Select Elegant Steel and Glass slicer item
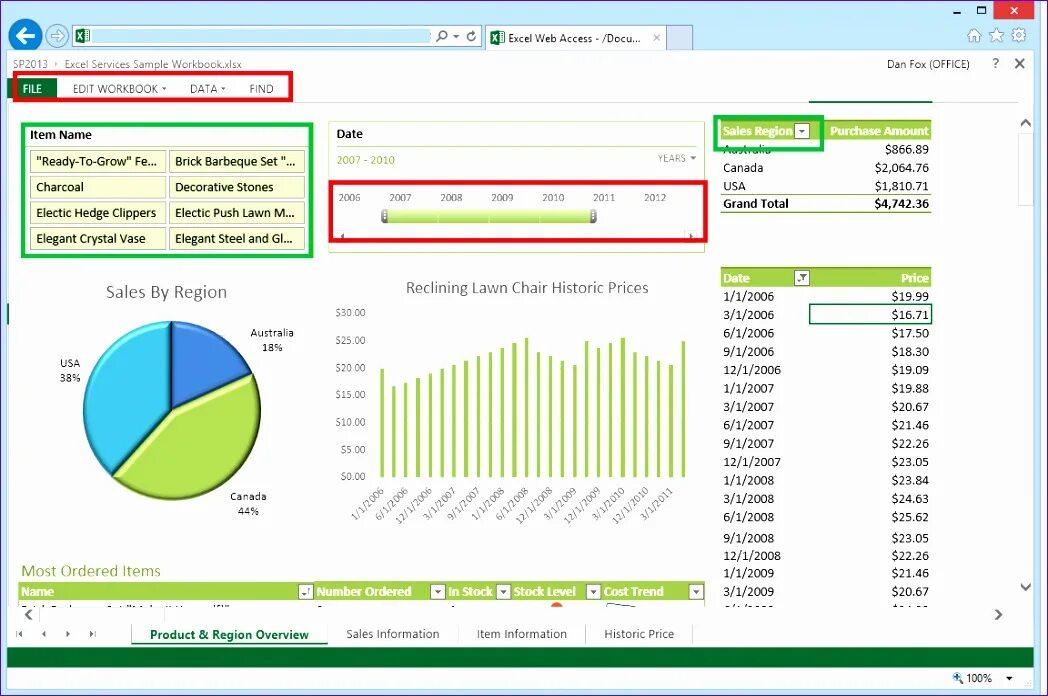 (237, 238)
